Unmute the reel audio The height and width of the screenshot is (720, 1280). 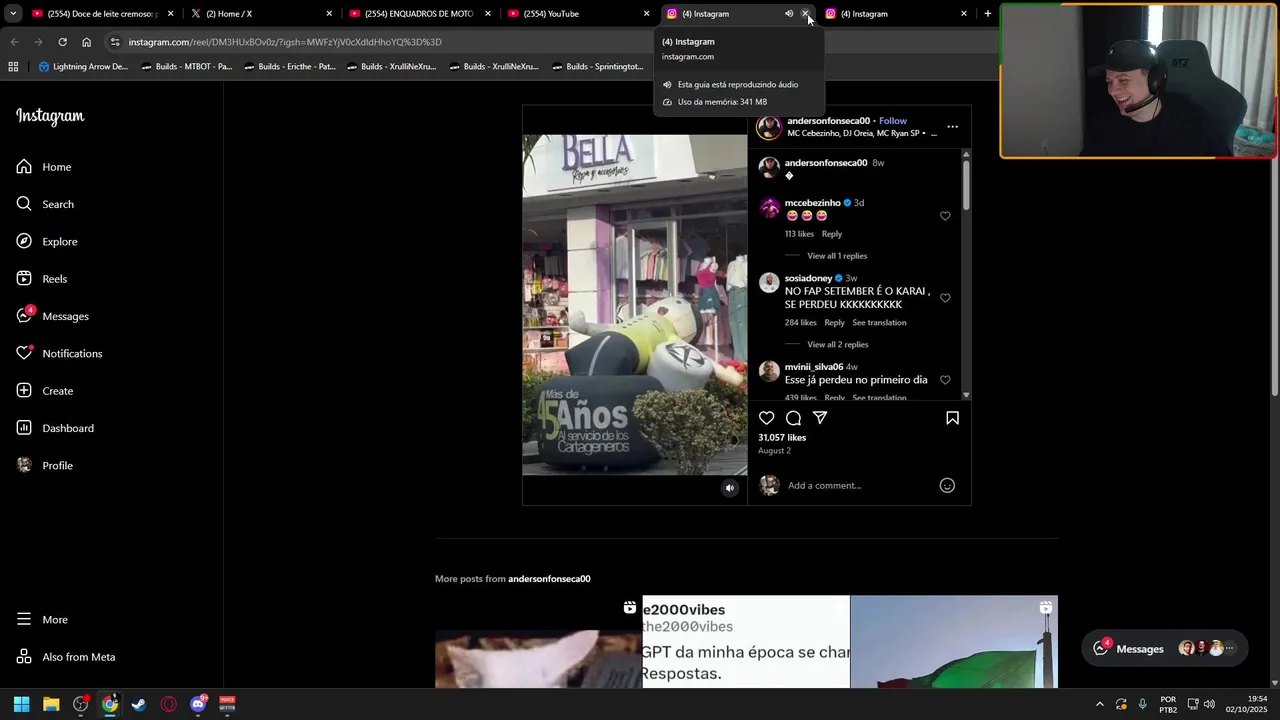click(x=730, y=488)
